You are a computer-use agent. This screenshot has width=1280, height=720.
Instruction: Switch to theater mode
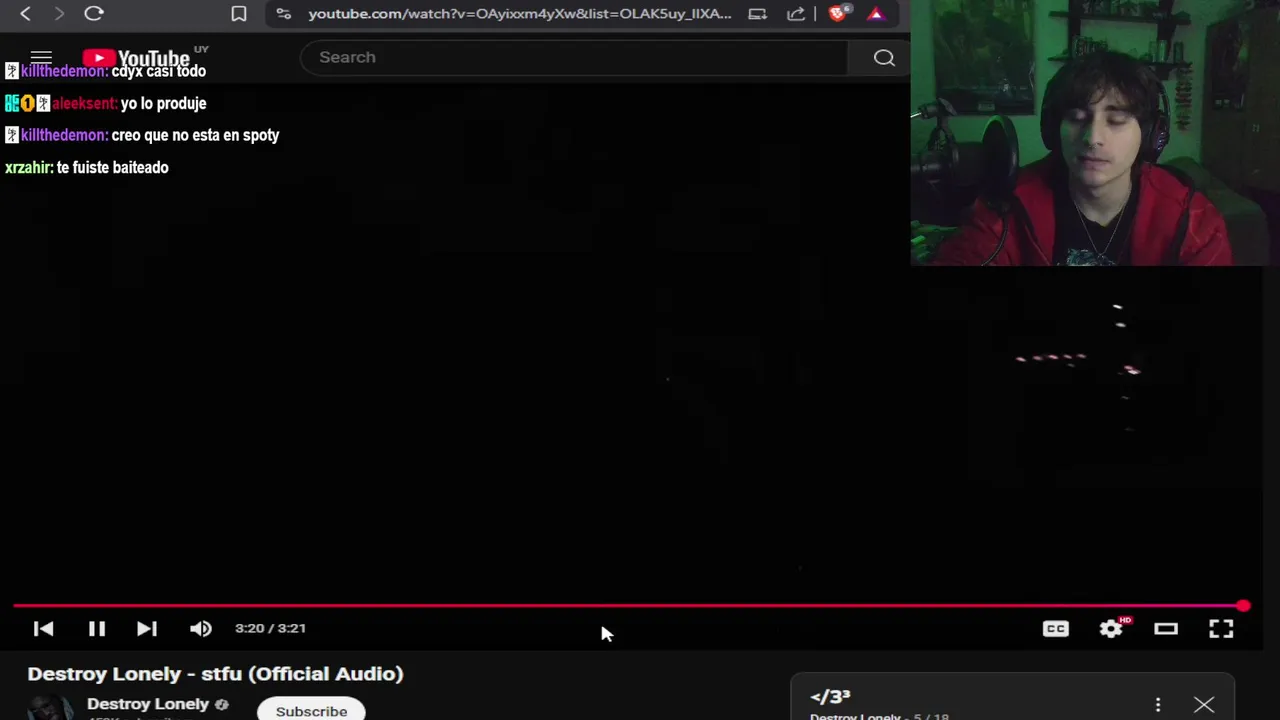(x=1166, y=628)
